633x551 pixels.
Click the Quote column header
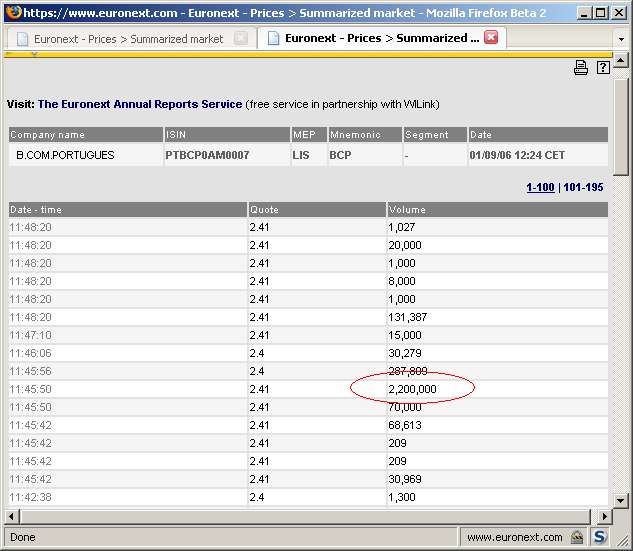[317, 210]
